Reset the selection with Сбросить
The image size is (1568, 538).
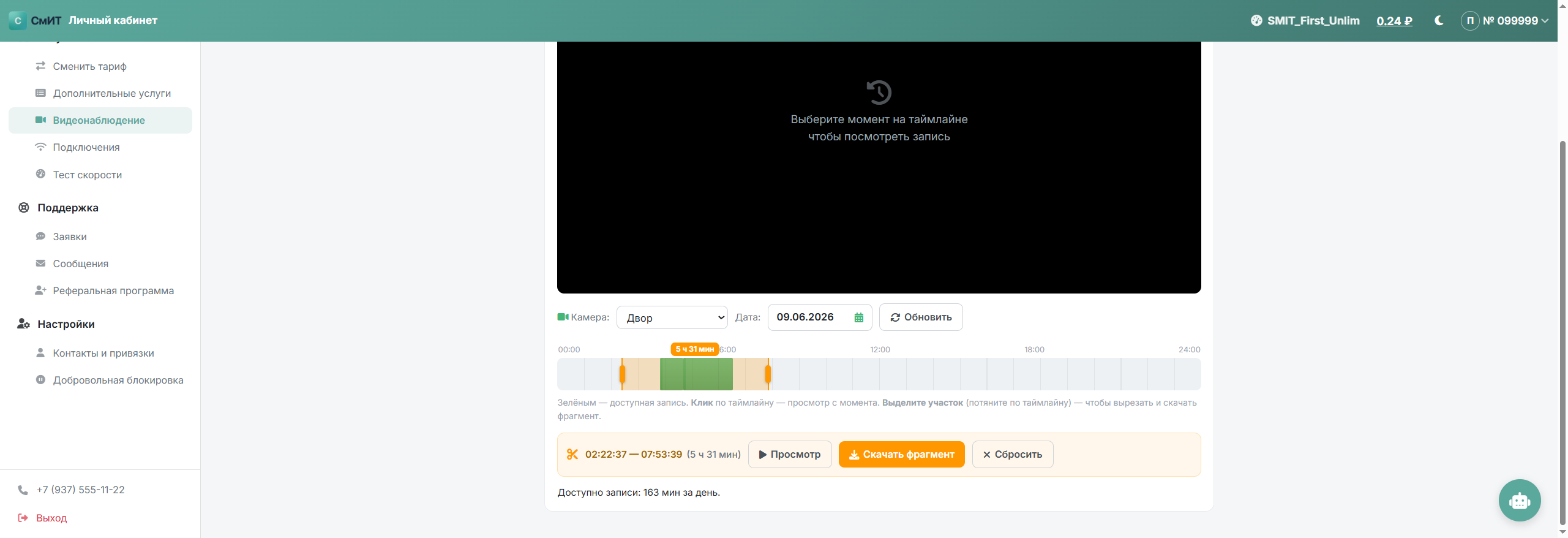pyautogui.click(x=1013, y=455)
